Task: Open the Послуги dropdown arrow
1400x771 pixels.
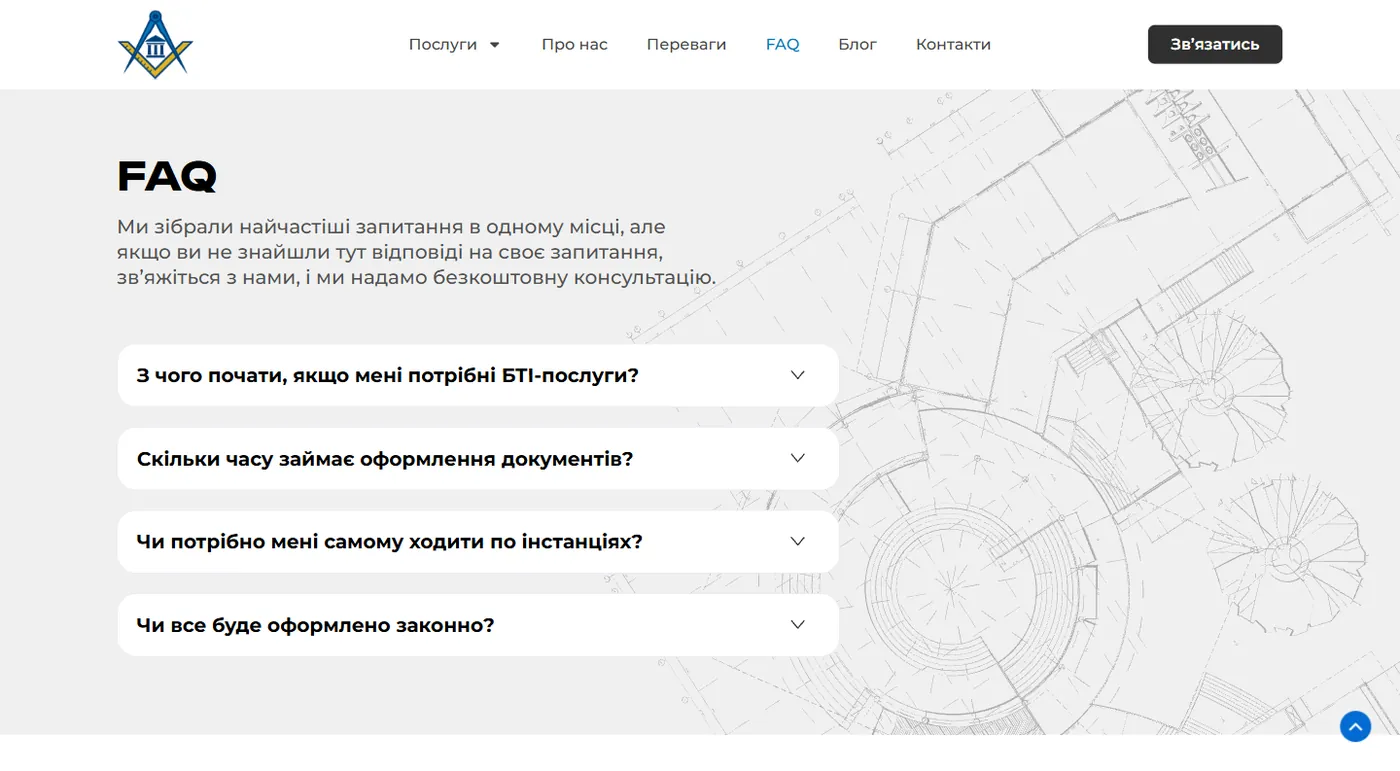Action: [494, 45]
